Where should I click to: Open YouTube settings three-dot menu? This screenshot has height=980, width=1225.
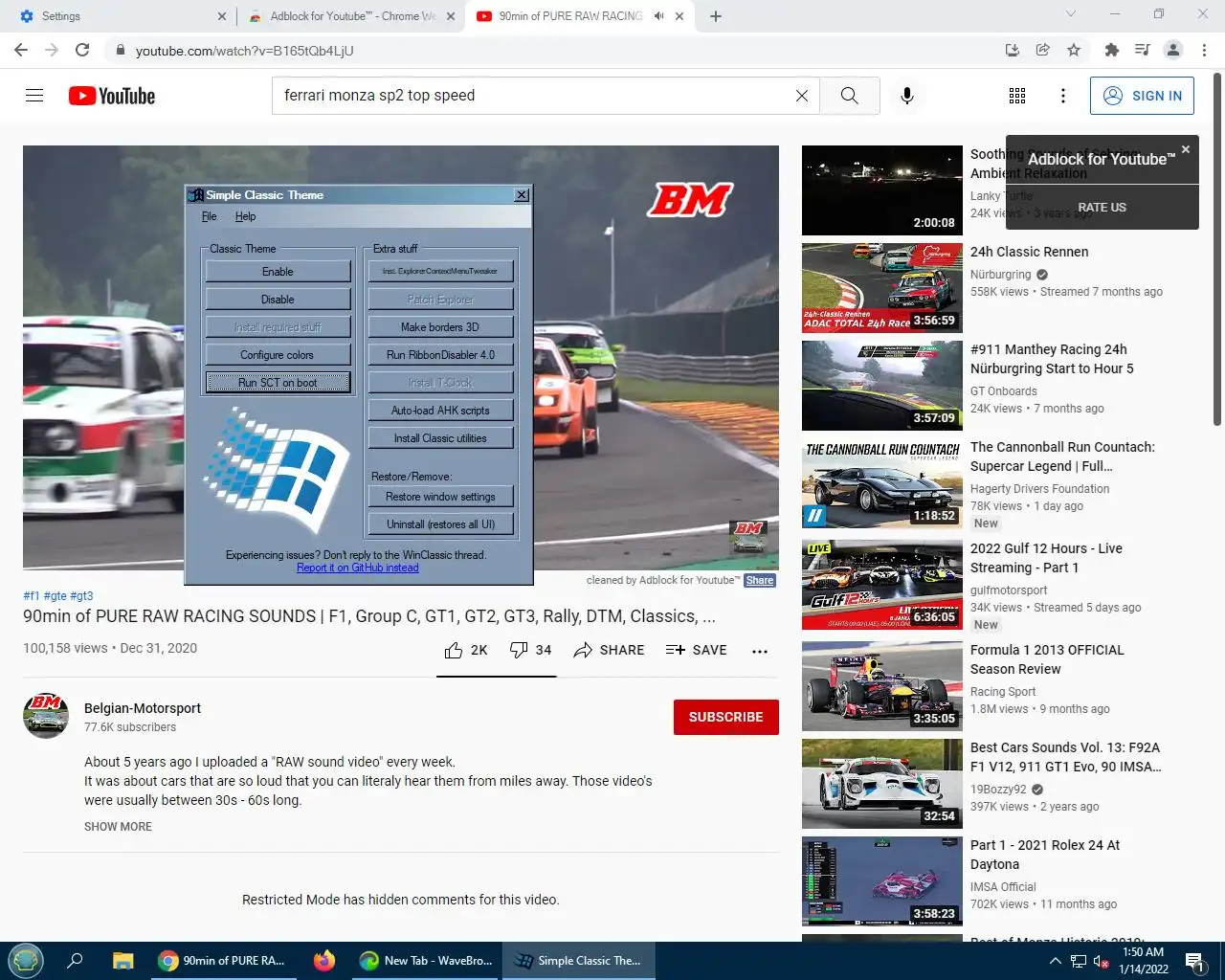(x=1062, y=96)
